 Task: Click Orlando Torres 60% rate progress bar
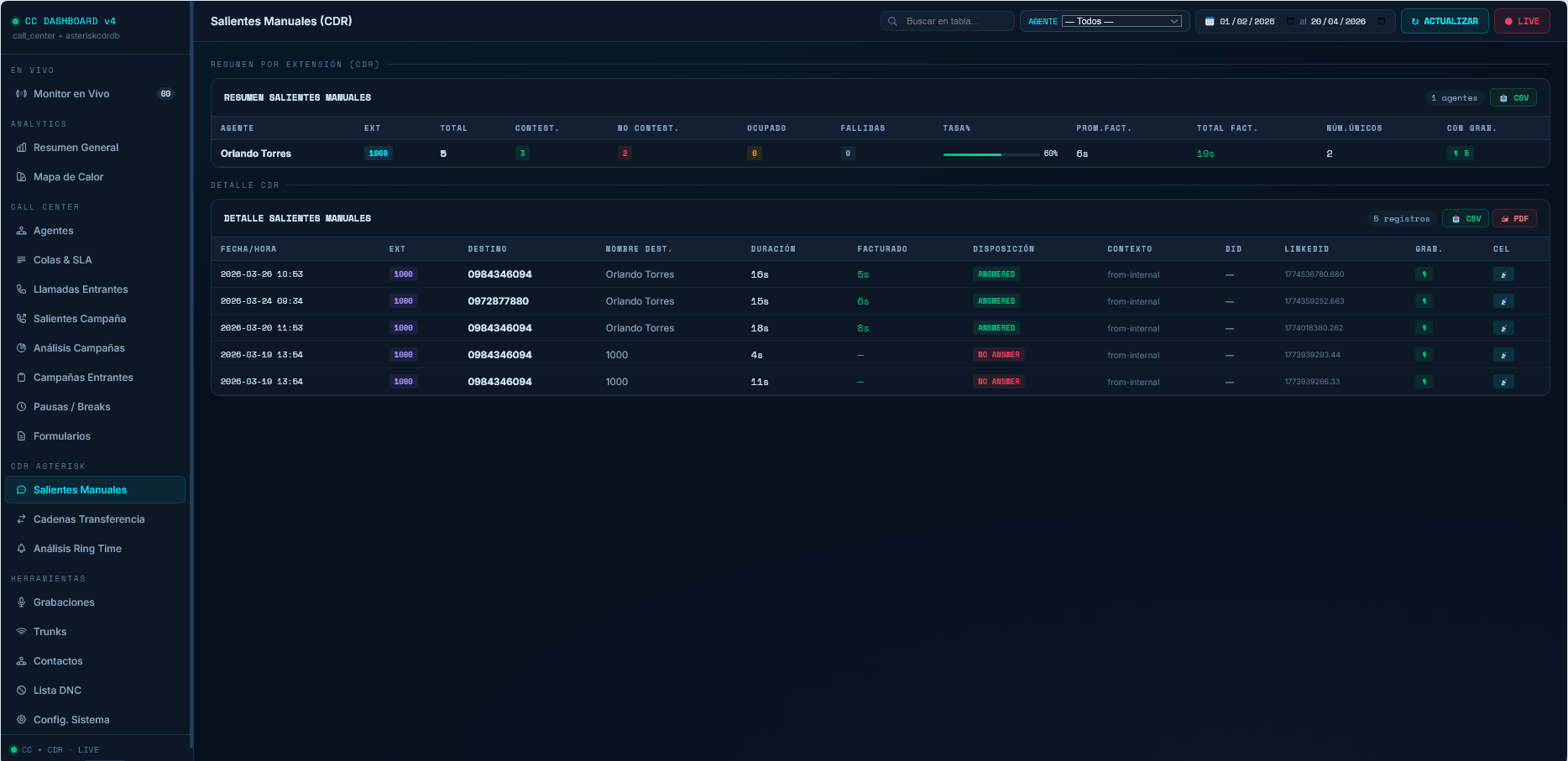[x=990, y=154]
